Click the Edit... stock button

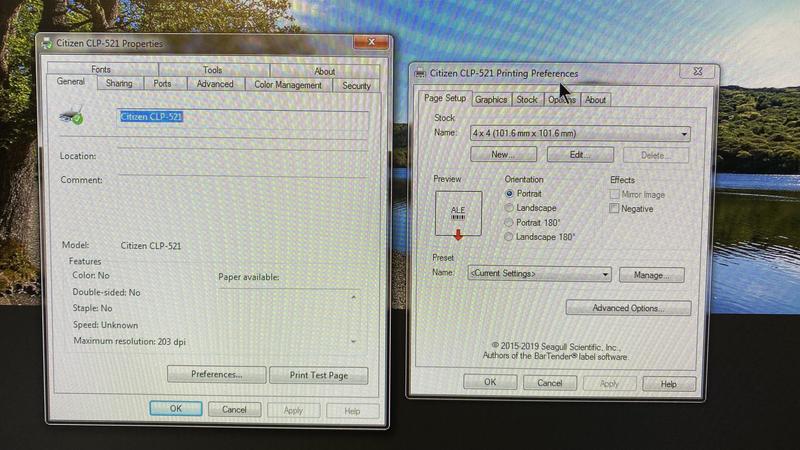pyautogui.click(x=580, y=155)
